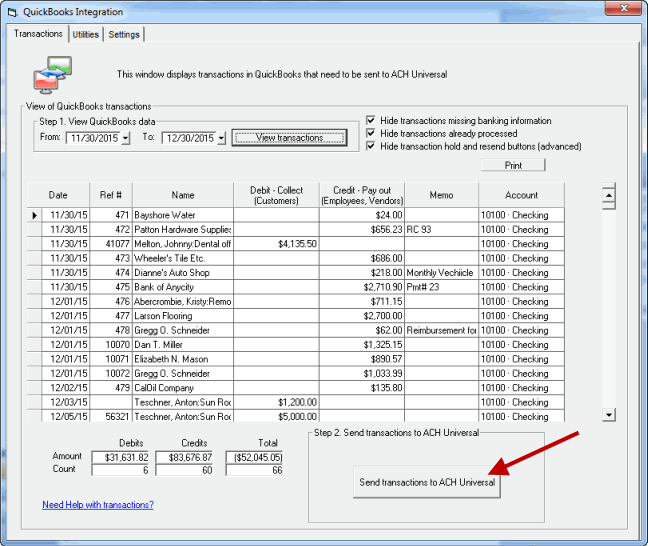Image resolution: width=648 pixels, height=546 pixels.
Task: Click the $5,000.00 debit amount cell
Action: click(x=276, y=416)
